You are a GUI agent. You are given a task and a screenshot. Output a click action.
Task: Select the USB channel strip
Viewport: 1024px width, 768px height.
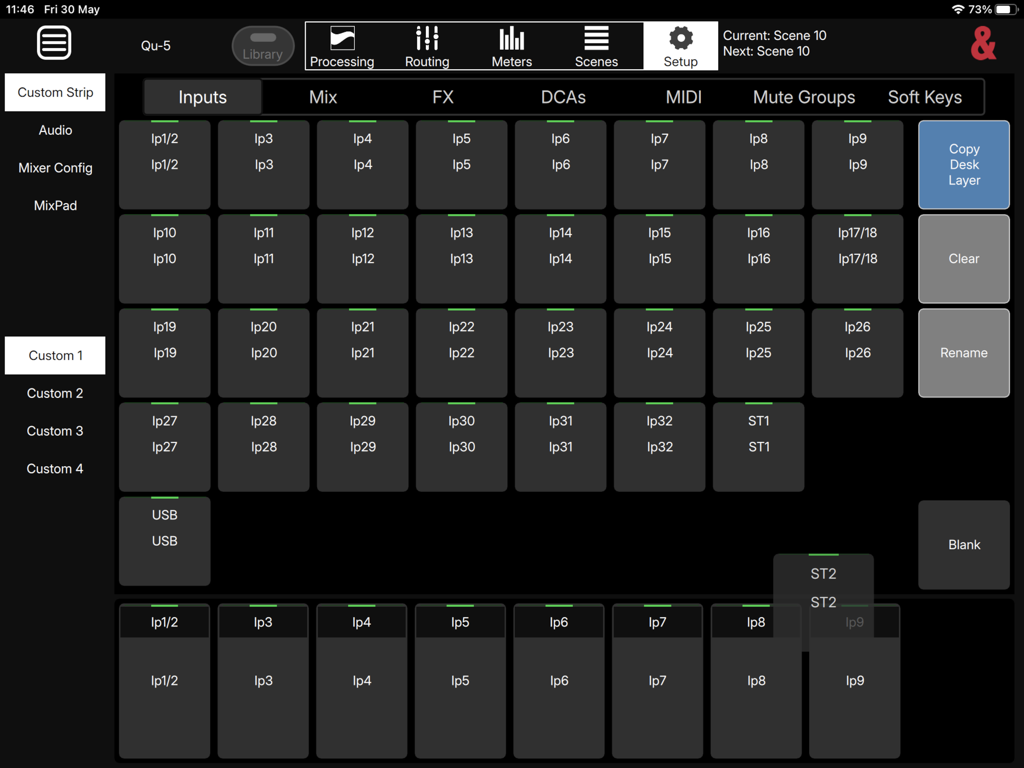pos(164,541)
